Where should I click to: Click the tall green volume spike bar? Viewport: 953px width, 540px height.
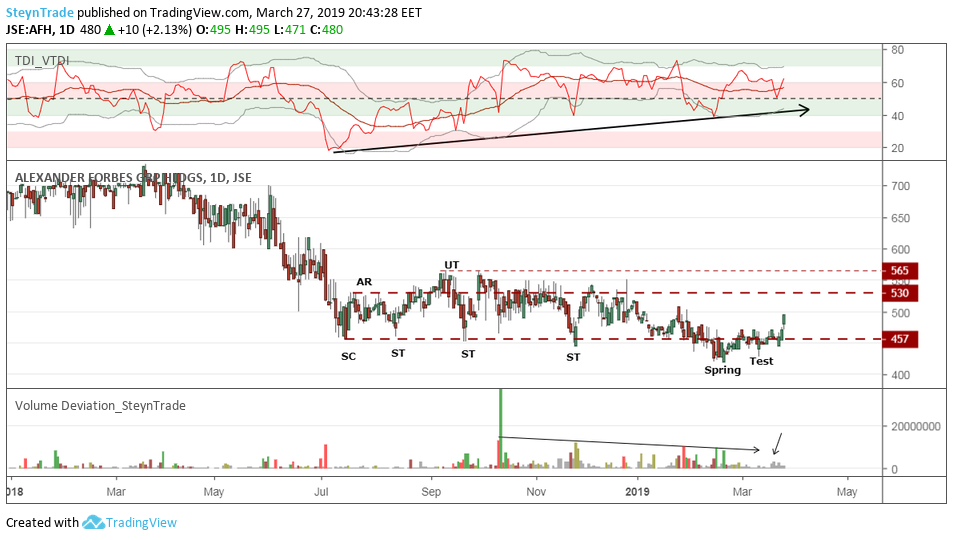point(501,428)
